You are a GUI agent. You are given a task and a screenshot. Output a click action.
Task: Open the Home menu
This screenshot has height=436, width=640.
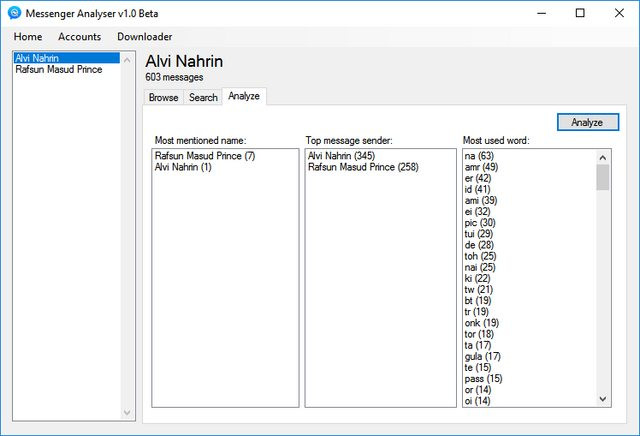(x=28, y=37)
